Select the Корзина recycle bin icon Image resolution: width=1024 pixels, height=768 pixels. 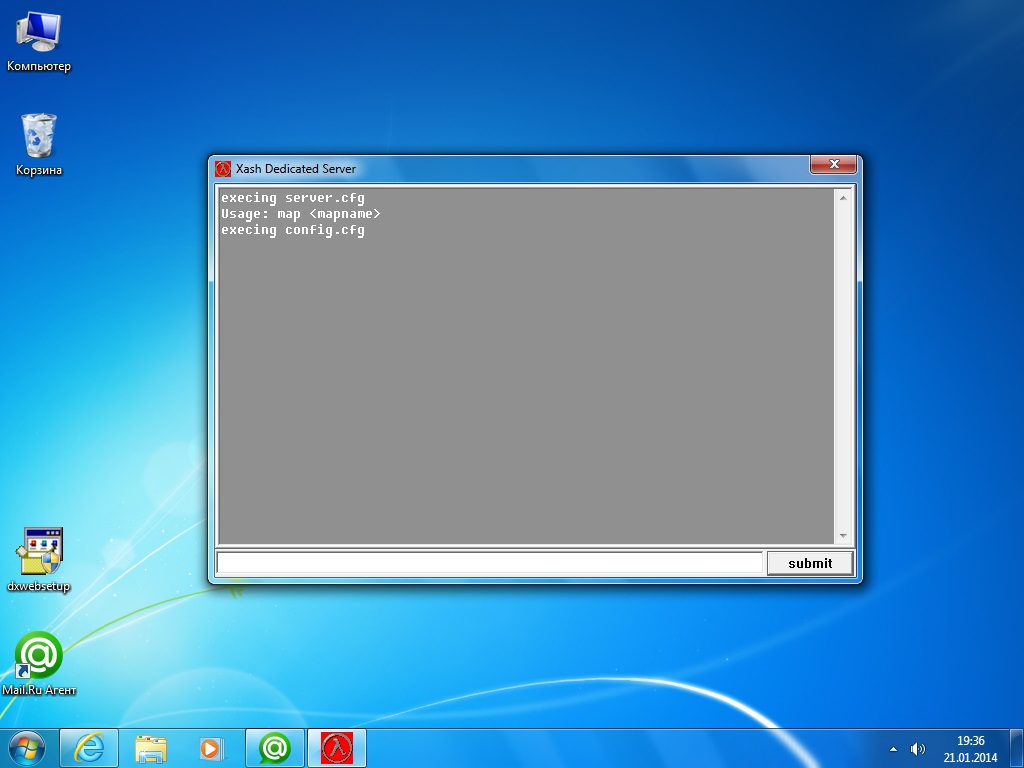[x=38, y=138]
